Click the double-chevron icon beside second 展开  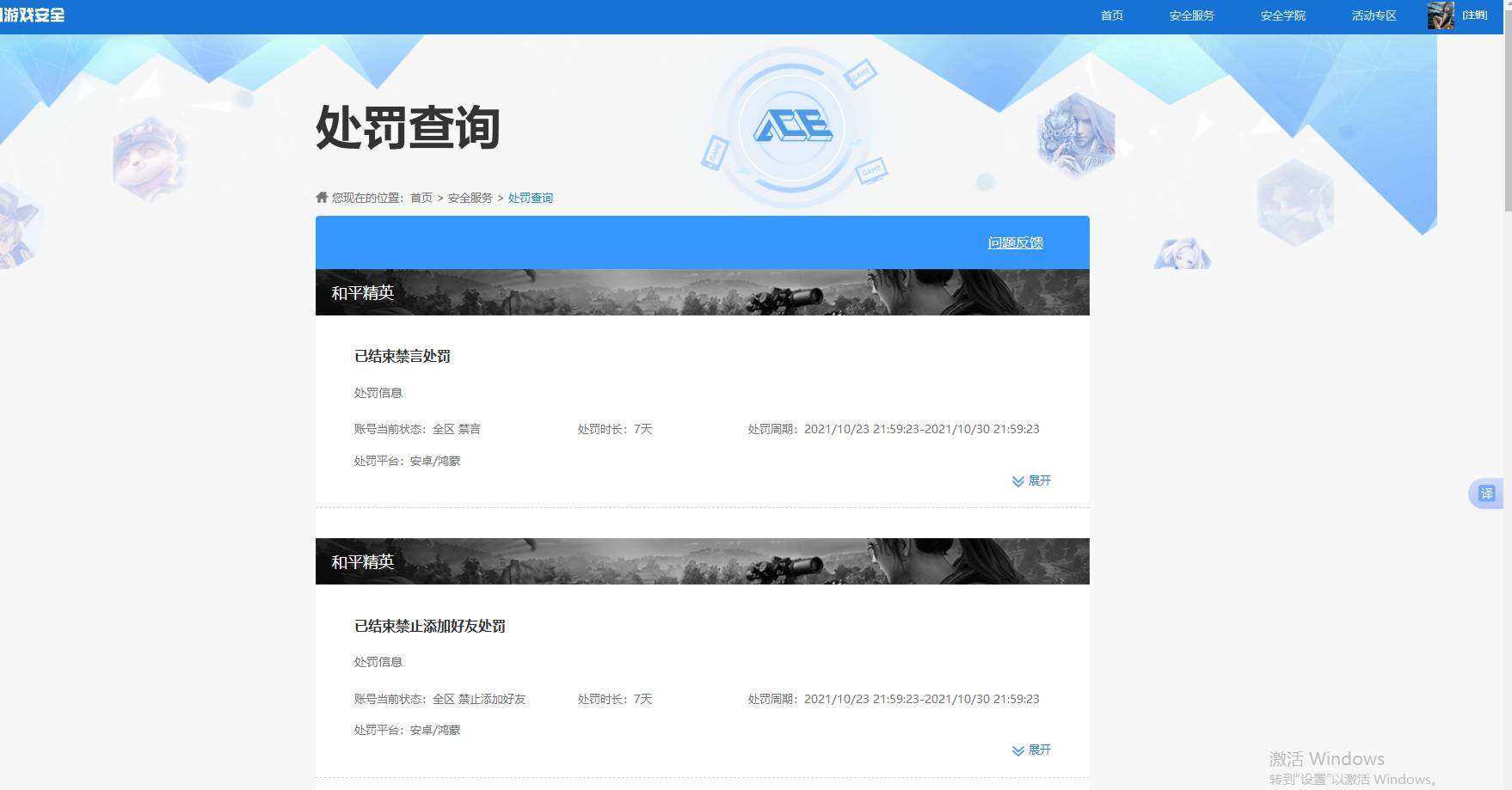(x=1017, y=750)
